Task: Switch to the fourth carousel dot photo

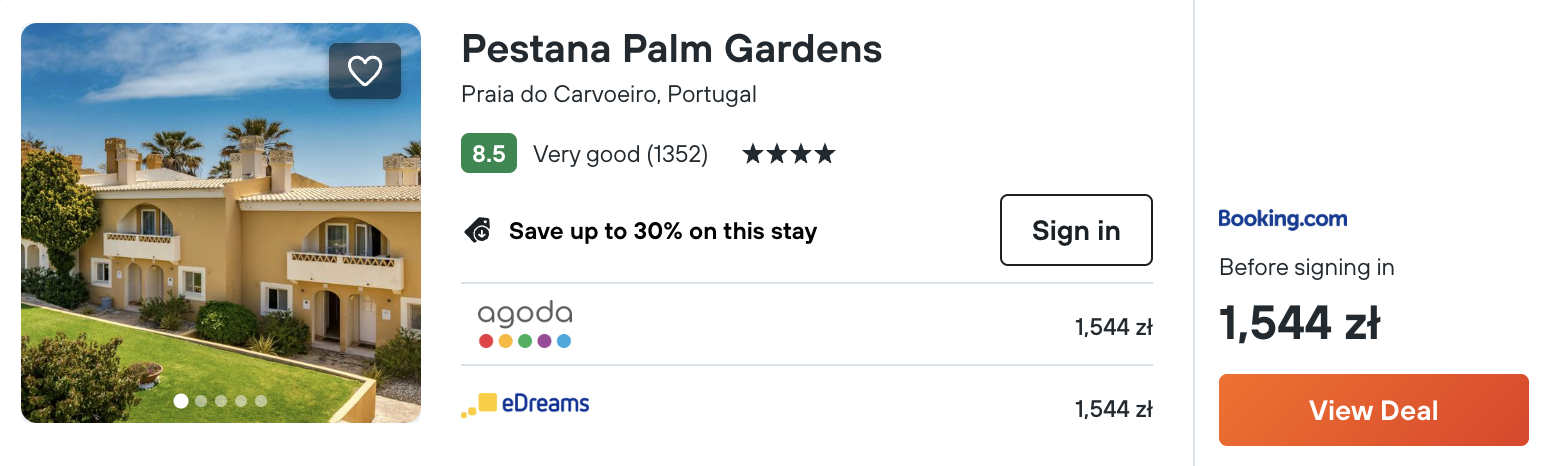Action: point(241,401)
